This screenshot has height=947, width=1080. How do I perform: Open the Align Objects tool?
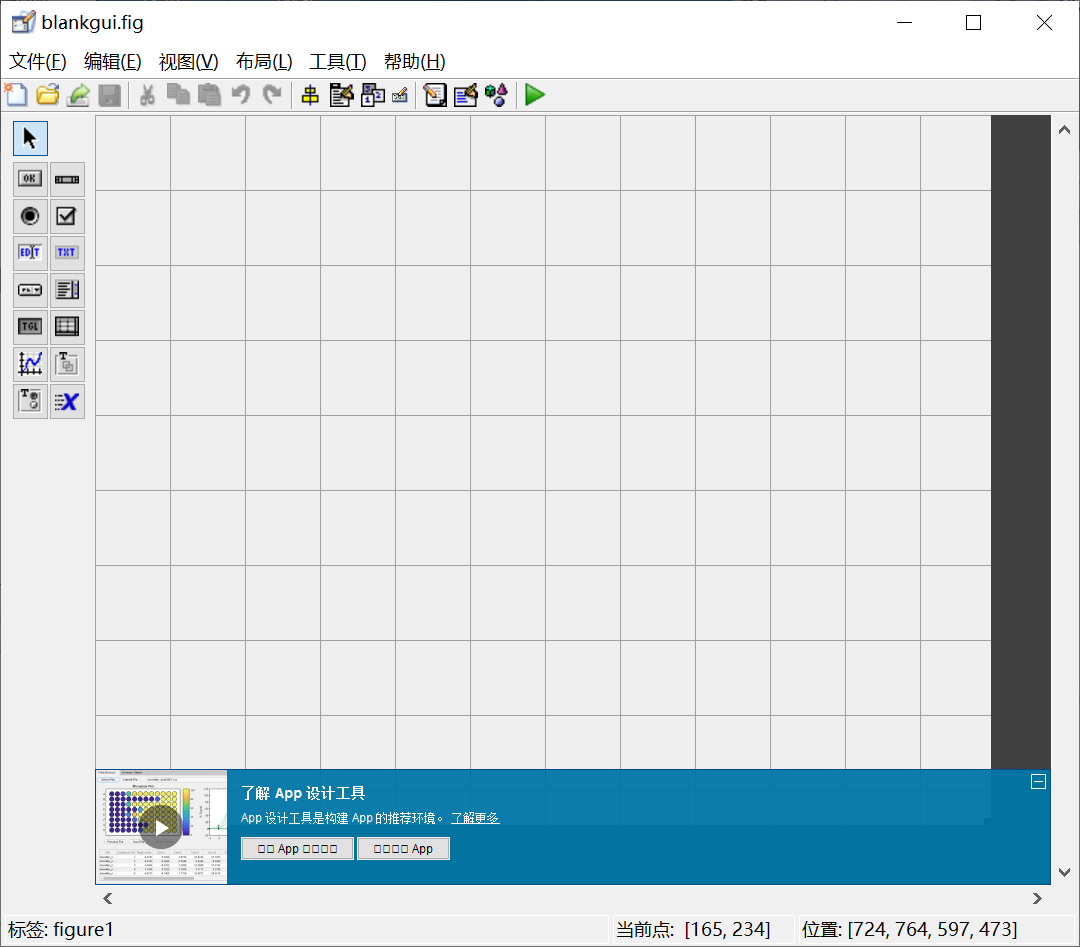click(x=310, y=94)
